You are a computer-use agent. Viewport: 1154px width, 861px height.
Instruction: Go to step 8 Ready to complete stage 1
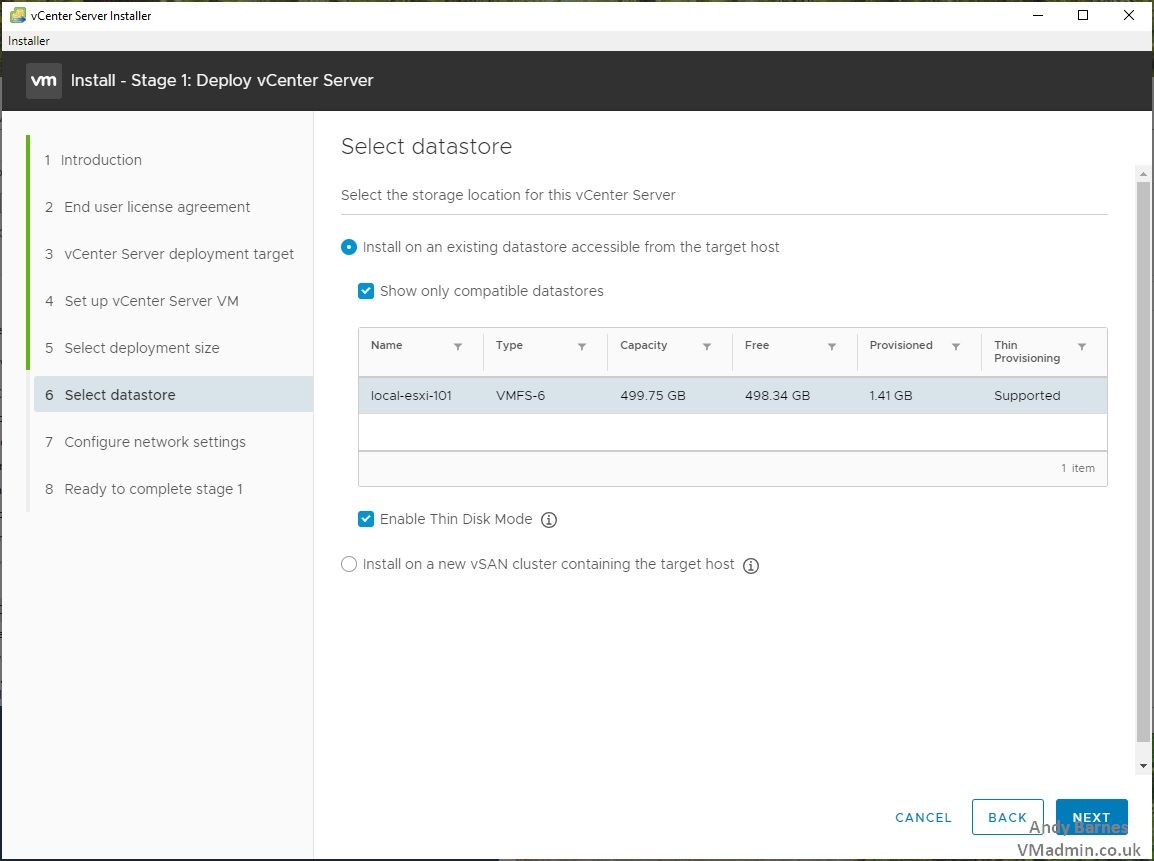(144, 489)
